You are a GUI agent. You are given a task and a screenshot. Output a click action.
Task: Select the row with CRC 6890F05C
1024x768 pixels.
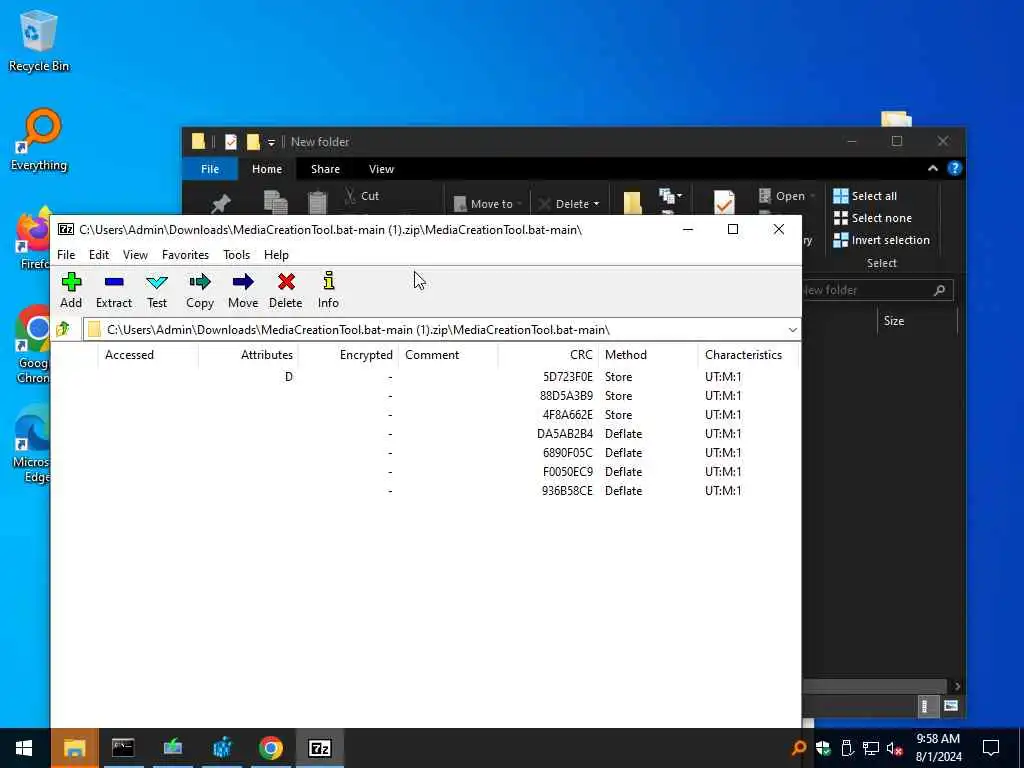[425, 453]
